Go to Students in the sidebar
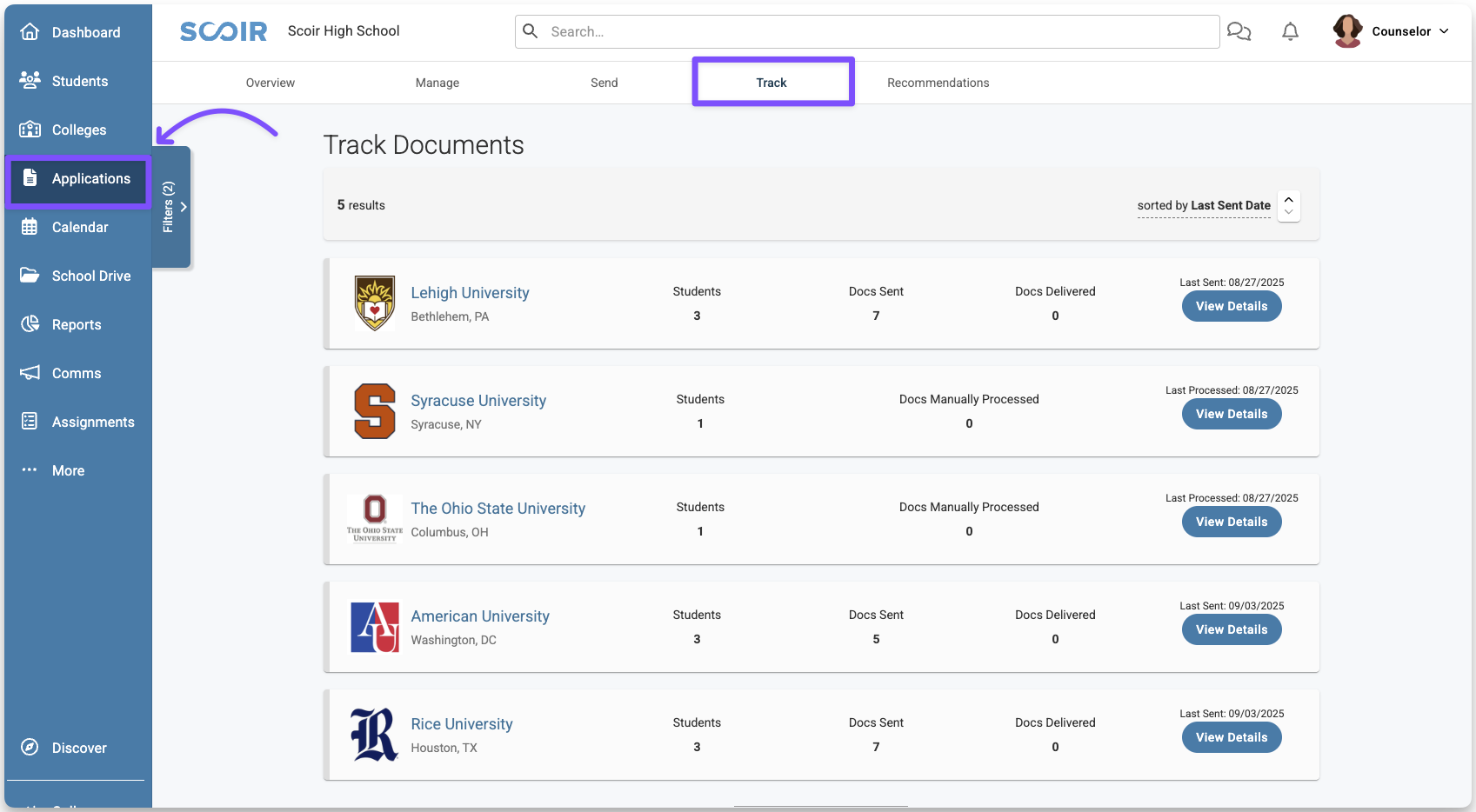The height and width of the screenshot is (812, 1476). pos(78,81)
